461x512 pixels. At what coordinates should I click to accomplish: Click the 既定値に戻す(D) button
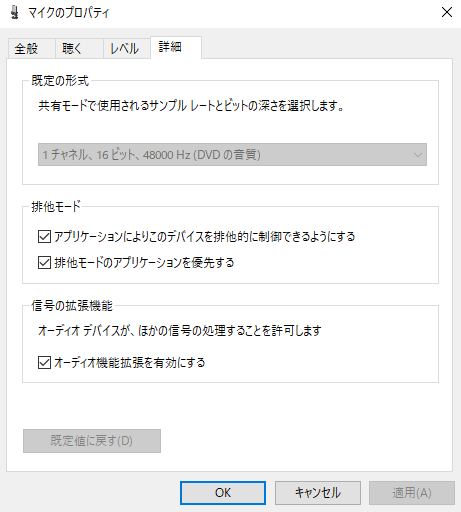tap(92, 441)
